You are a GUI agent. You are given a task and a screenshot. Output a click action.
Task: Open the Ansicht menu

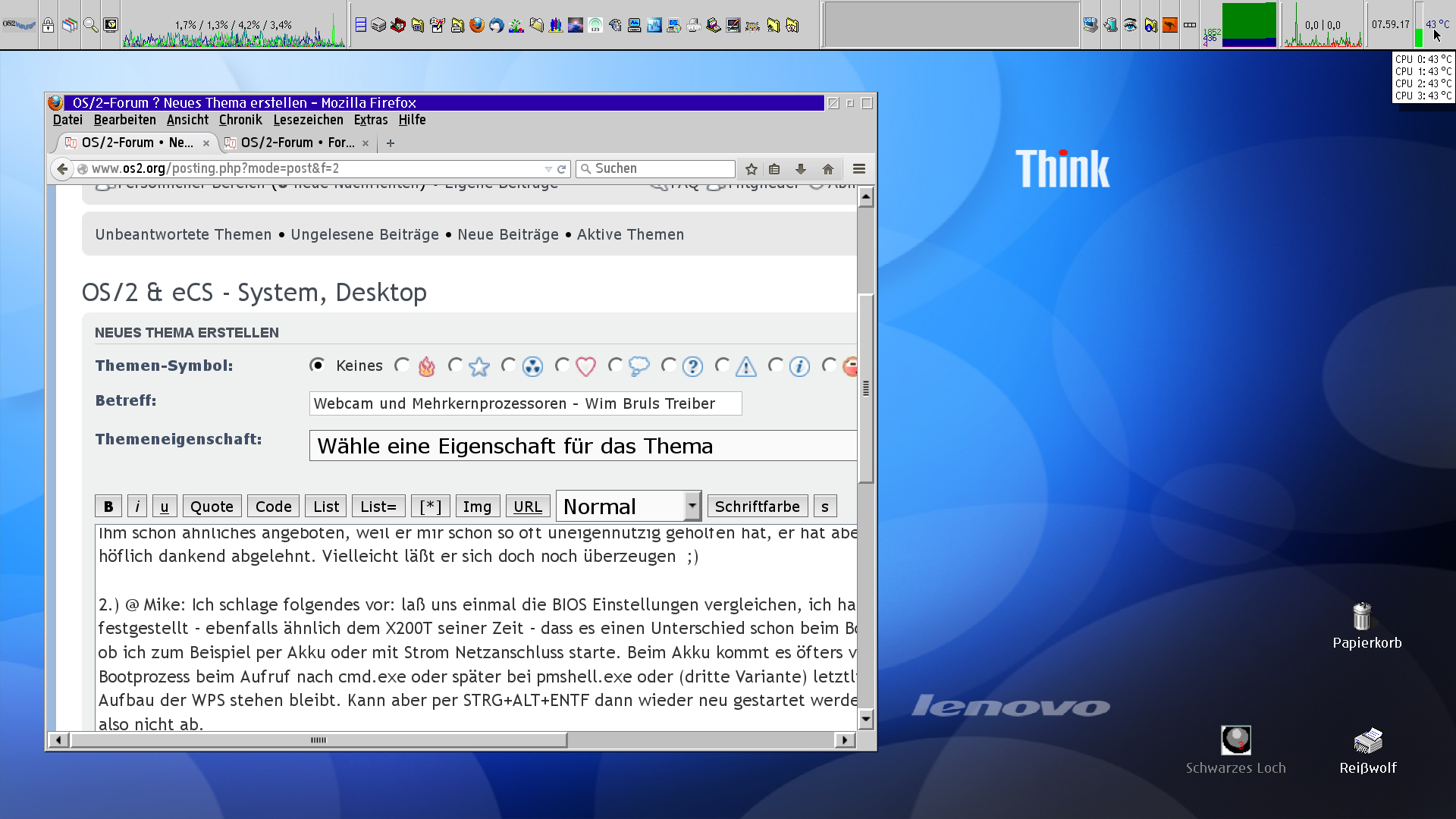(x=187, y=120)
